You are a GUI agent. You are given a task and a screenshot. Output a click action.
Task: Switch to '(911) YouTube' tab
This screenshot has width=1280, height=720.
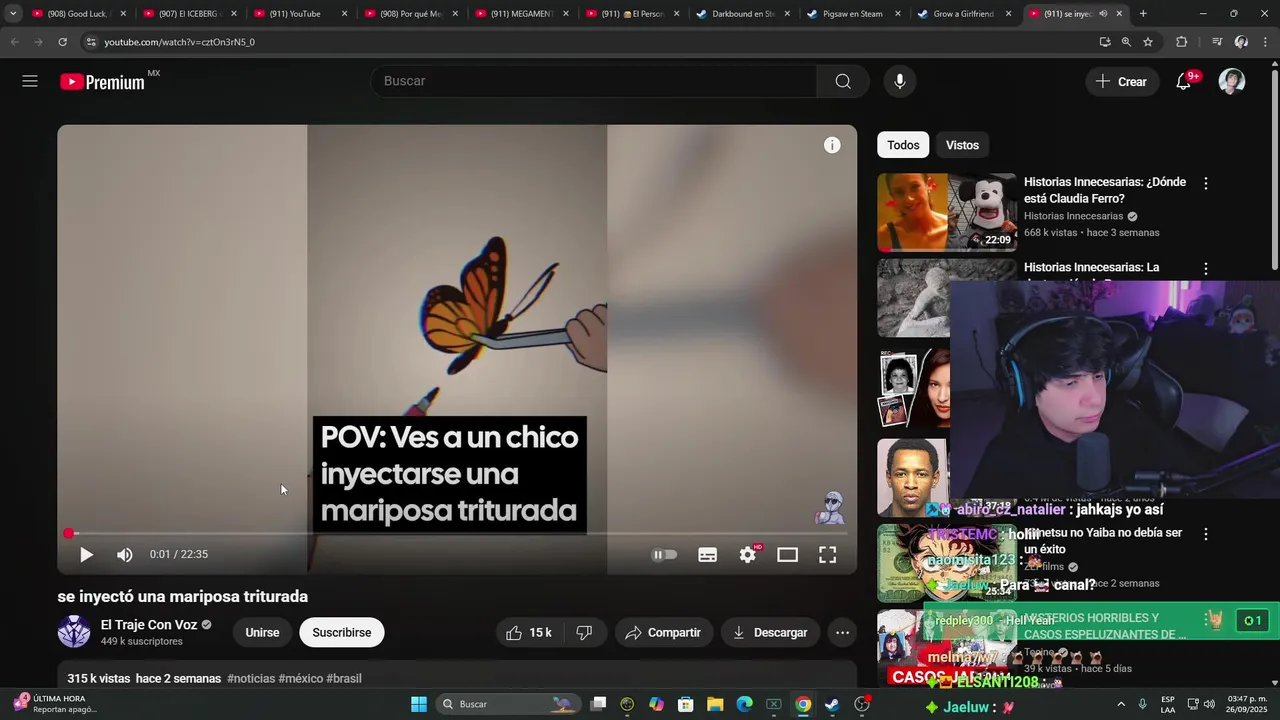coord(298,14)
